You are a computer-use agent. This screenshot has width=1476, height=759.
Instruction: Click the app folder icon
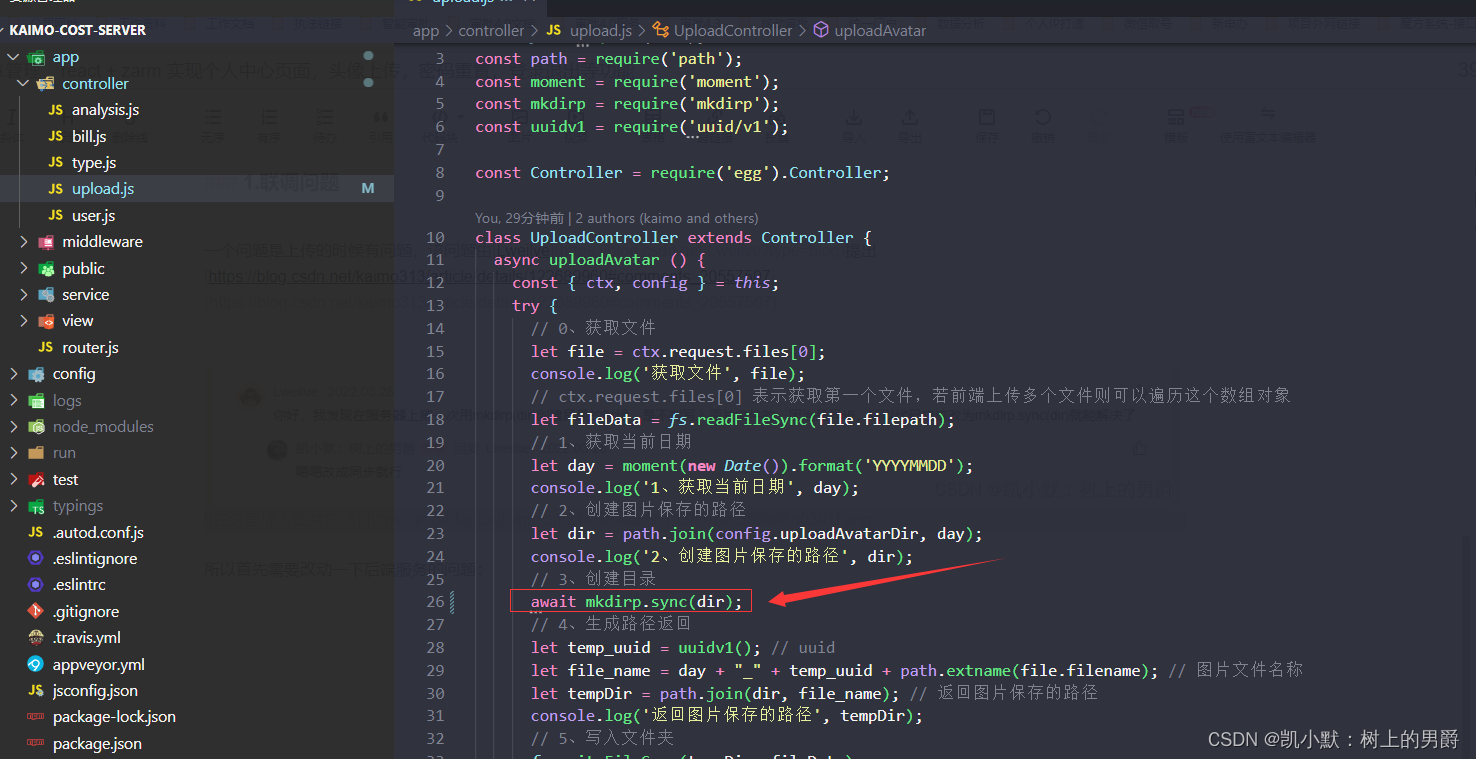36,57
